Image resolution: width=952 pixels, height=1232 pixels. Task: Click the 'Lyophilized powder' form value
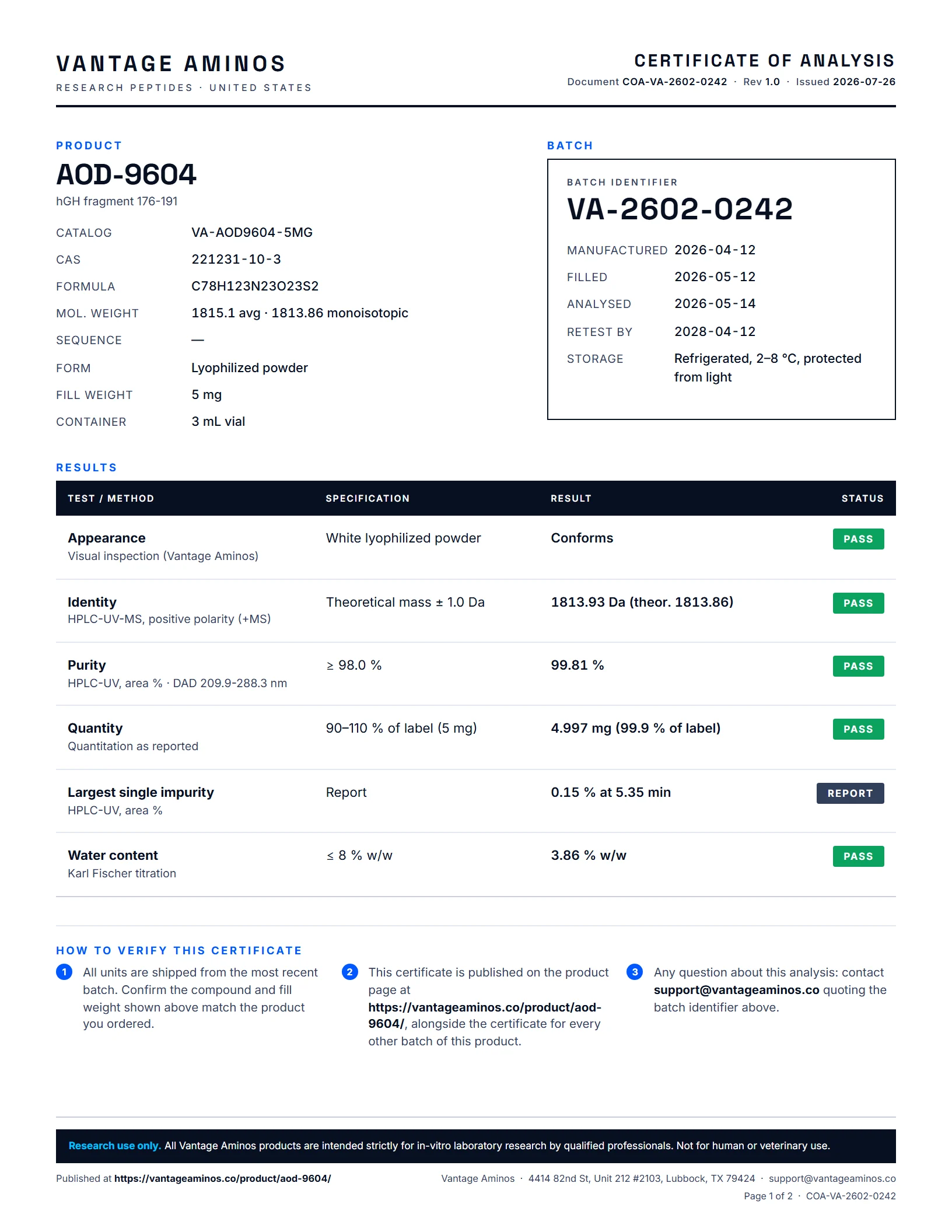[x=250, y=367]
